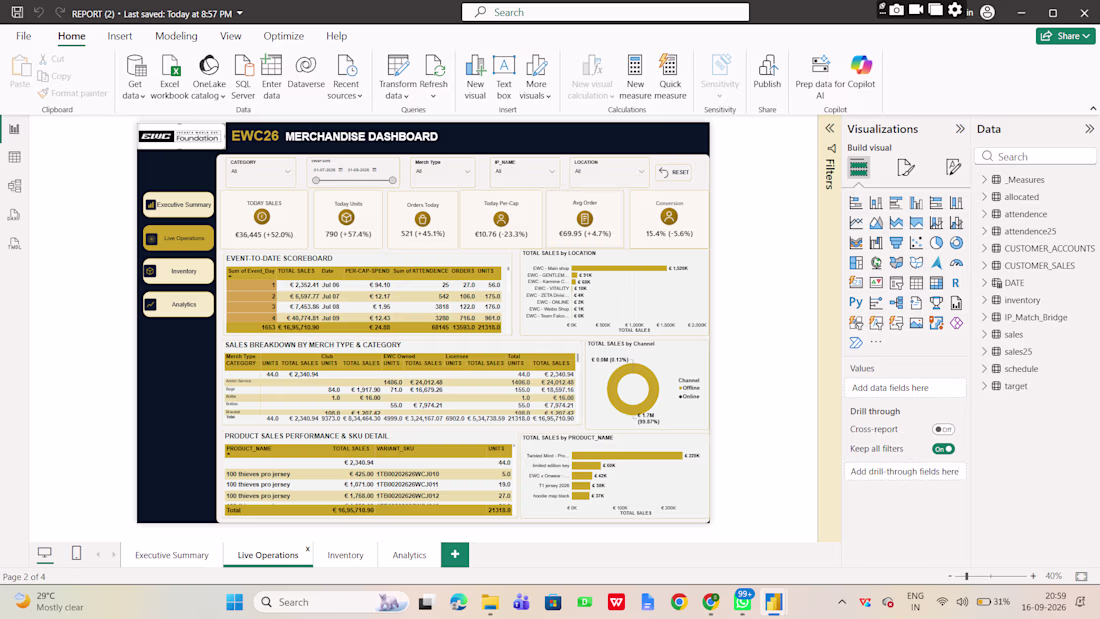Image resolution: width=1100 pixels, height=619 pixels.
Task: Open the Format visual pane icon
Action: [x=906, y=168]
